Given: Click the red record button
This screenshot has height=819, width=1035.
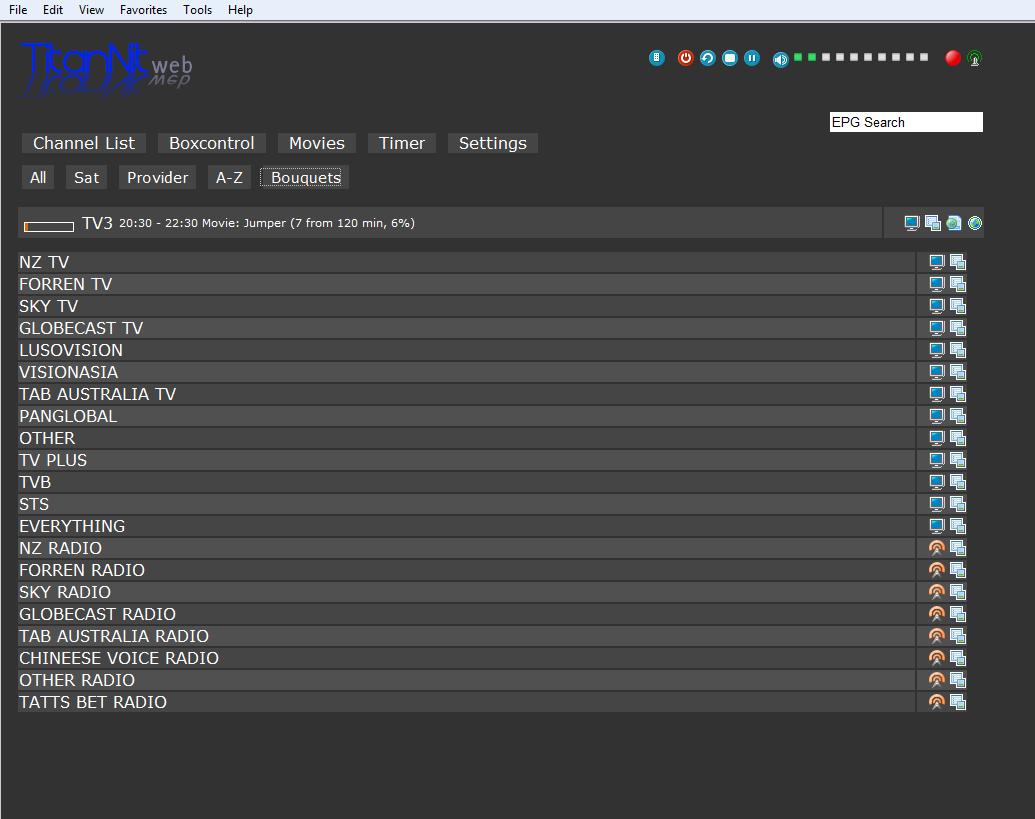Looking at the screenshot, I should pyautogui.click(x=953, y=58).
